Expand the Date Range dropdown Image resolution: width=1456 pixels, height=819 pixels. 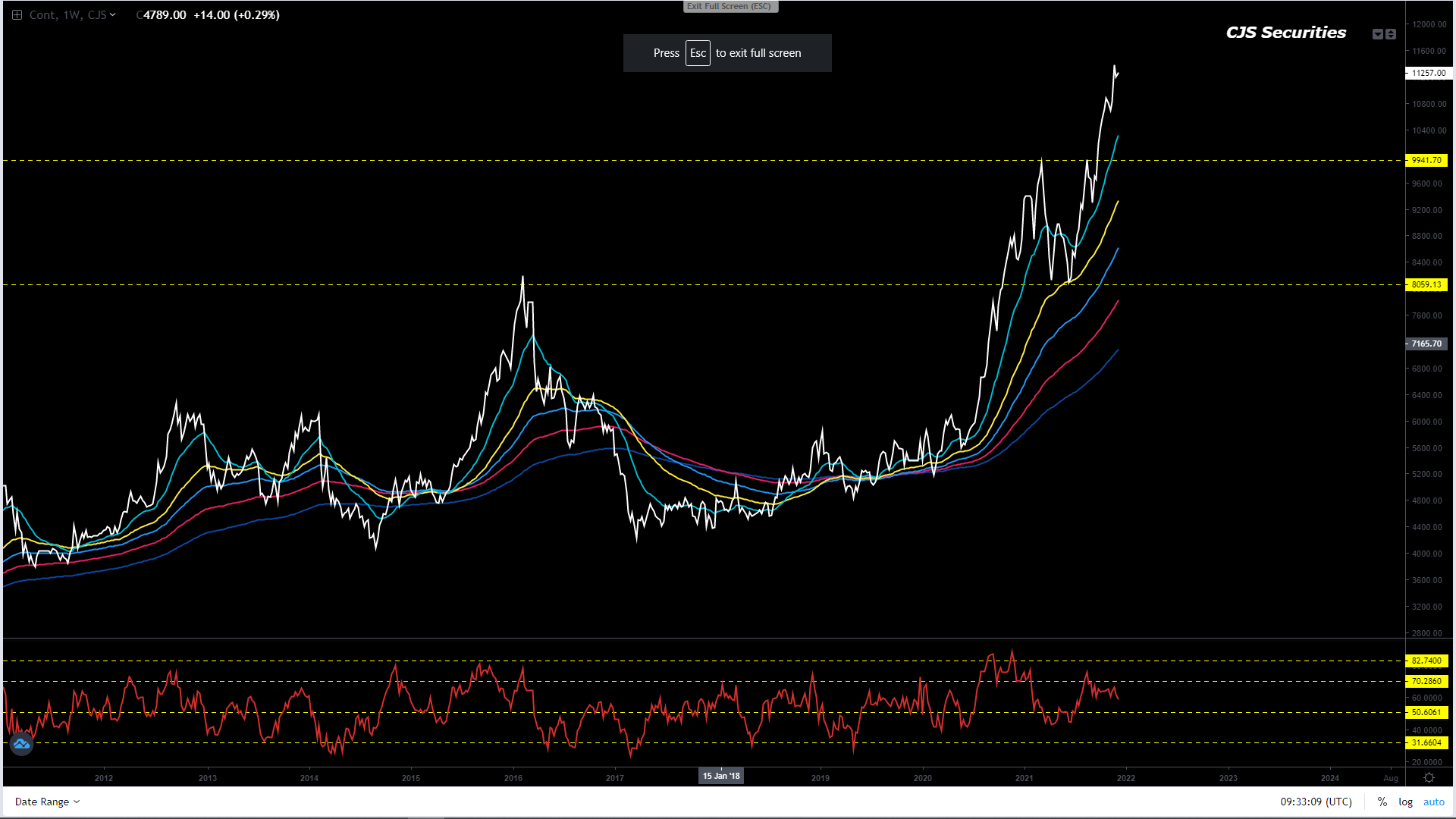pyautogui.click(x=47, y=802)
